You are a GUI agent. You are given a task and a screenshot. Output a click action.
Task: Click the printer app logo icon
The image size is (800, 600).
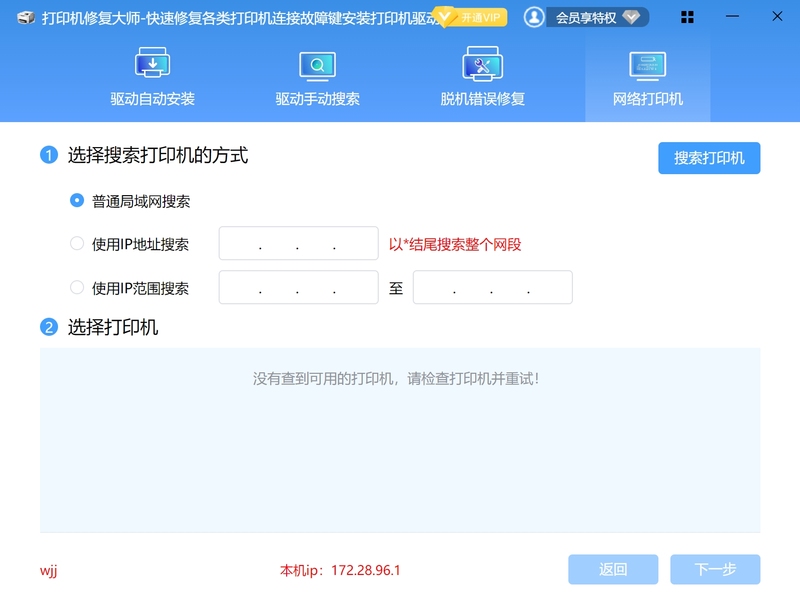(x=26, y=18)
